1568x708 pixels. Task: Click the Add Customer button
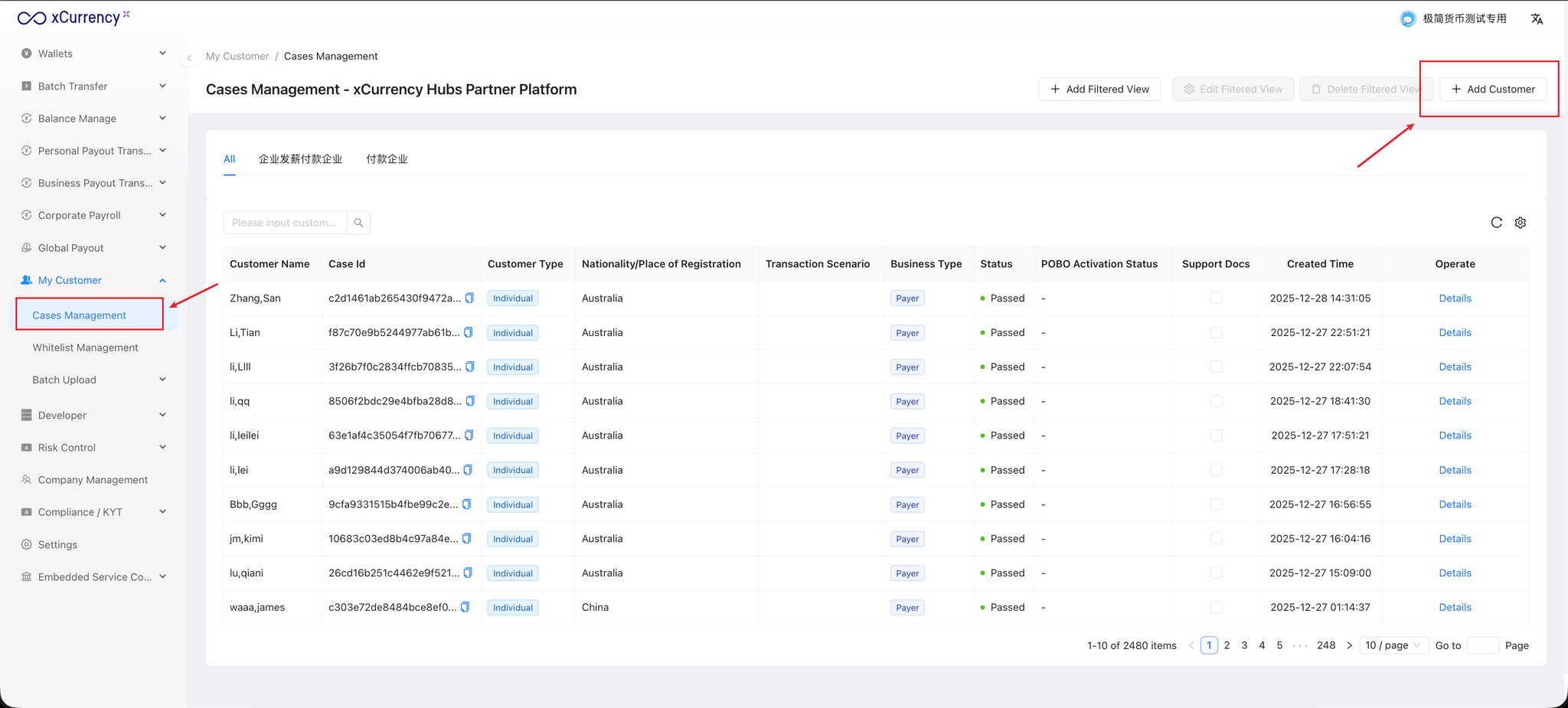[1493, 90]
